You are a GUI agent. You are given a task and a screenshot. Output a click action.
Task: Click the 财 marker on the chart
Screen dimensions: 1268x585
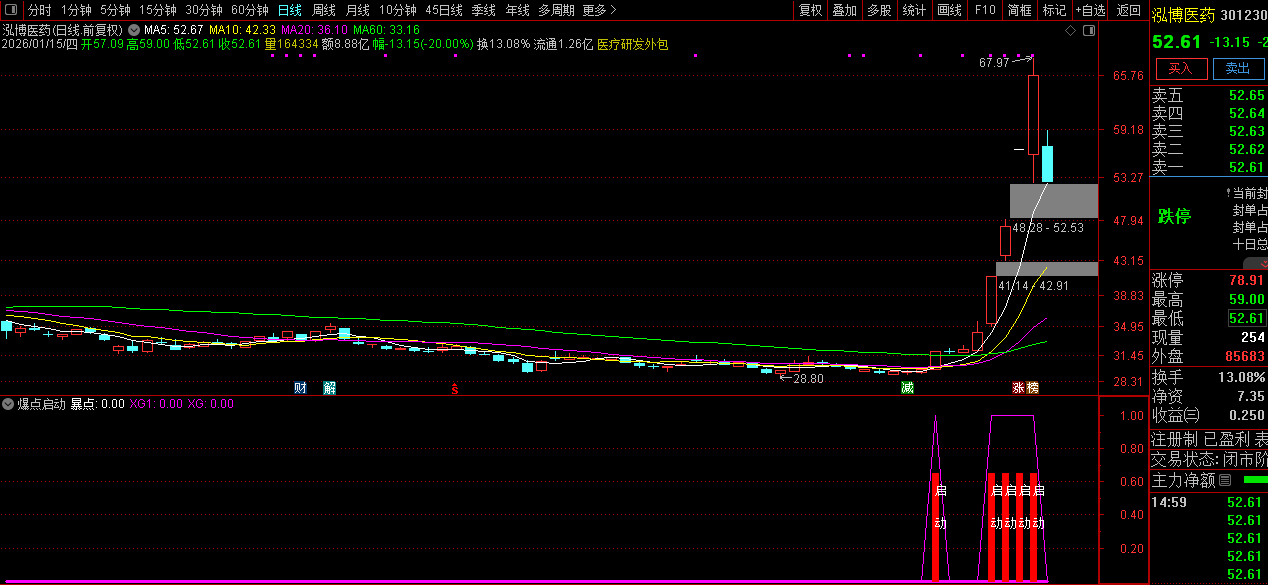[300, 387]
